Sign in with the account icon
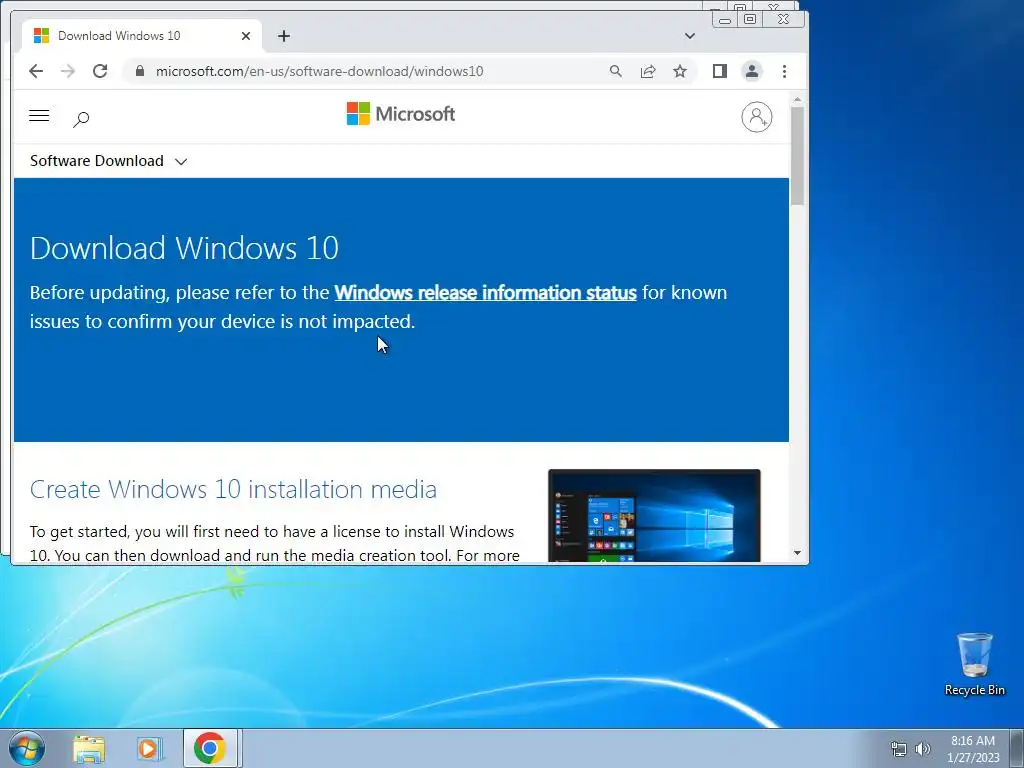The width and height of the screenshot is (1024, 768). pyautogui.click(x=756, y=117)
